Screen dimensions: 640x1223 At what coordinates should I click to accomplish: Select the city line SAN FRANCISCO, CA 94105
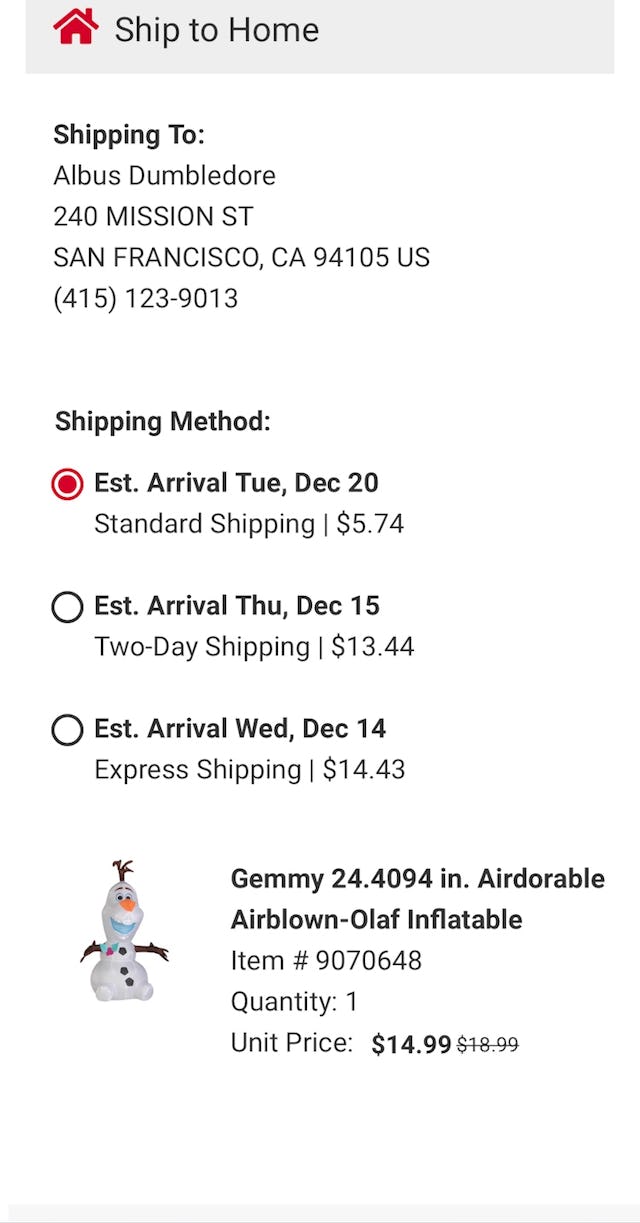click(x=241, y=257)
